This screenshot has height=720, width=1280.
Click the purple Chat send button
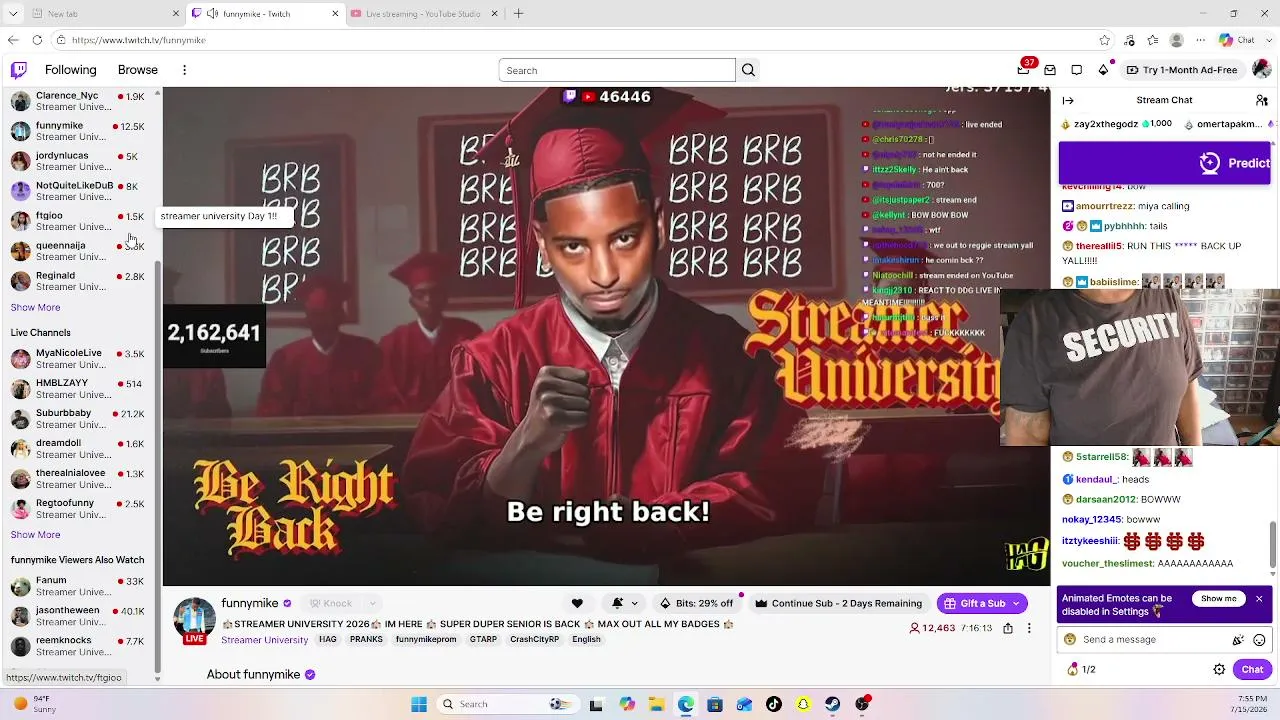tap(1253, 669)
